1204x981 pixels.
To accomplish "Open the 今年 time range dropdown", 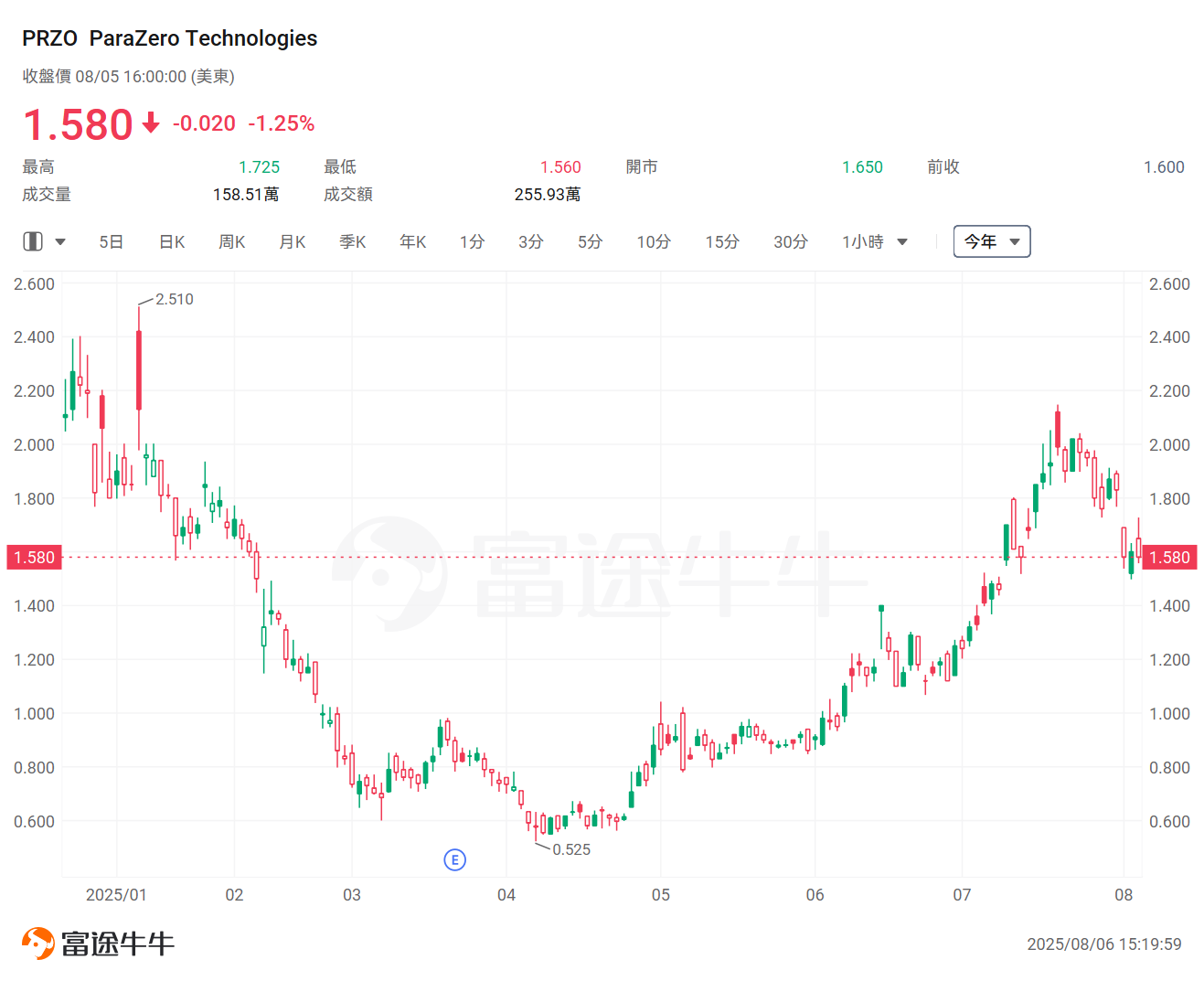I will 991,241.
